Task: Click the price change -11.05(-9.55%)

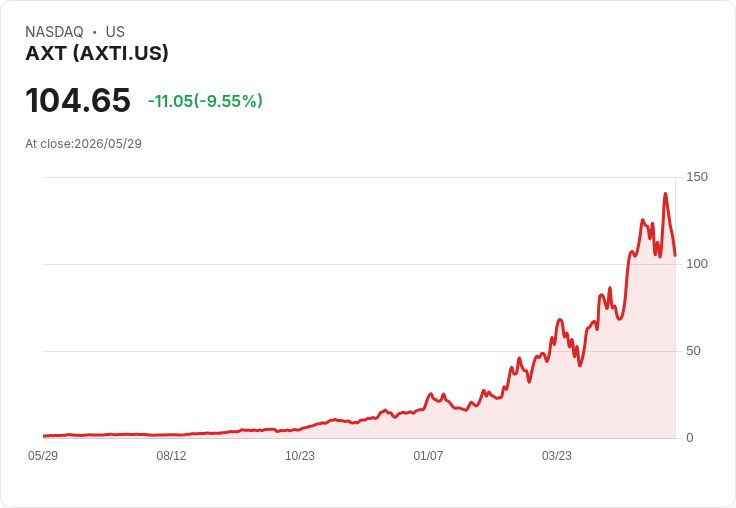Action: point(205,101)
